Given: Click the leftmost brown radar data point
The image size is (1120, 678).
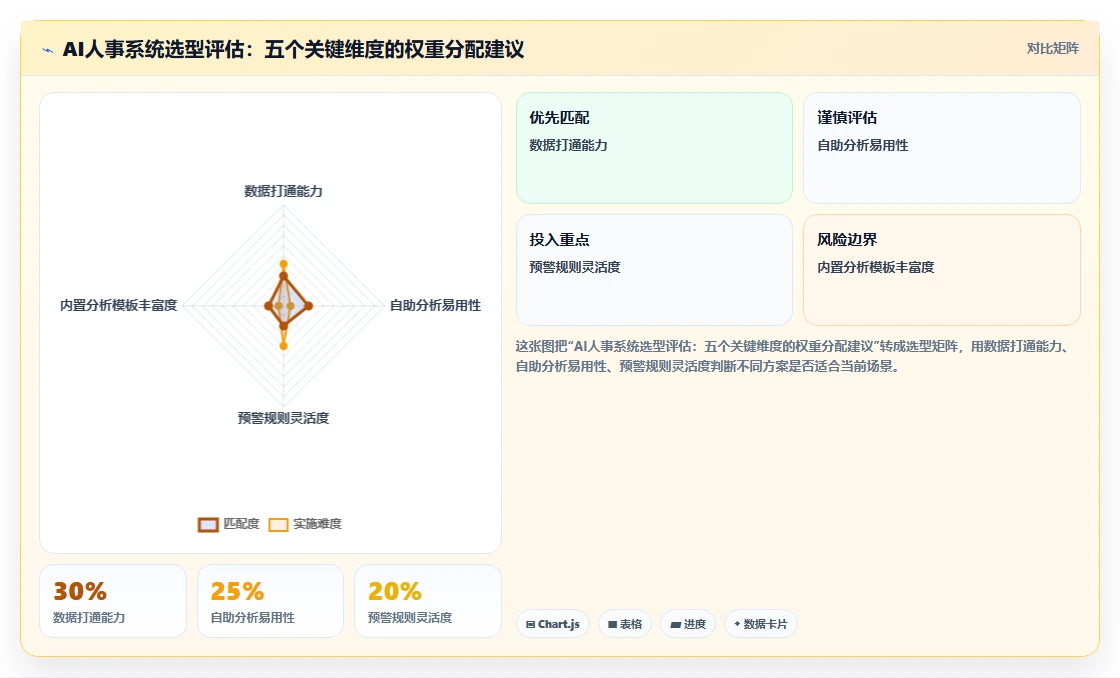Looking at the screenshot, I should [269, 306].
